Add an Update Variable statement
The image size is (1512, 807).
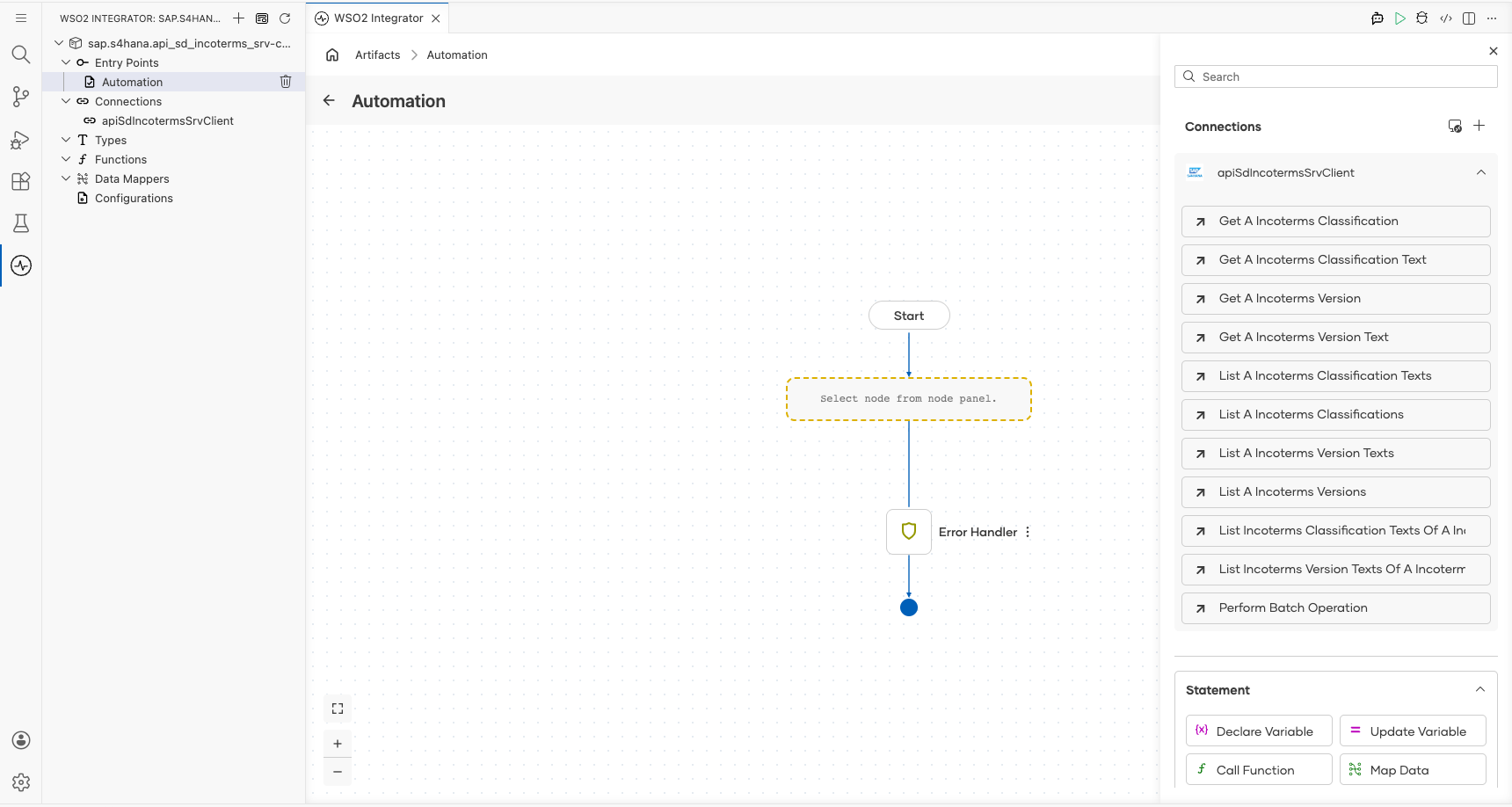tap(1413, 731)
